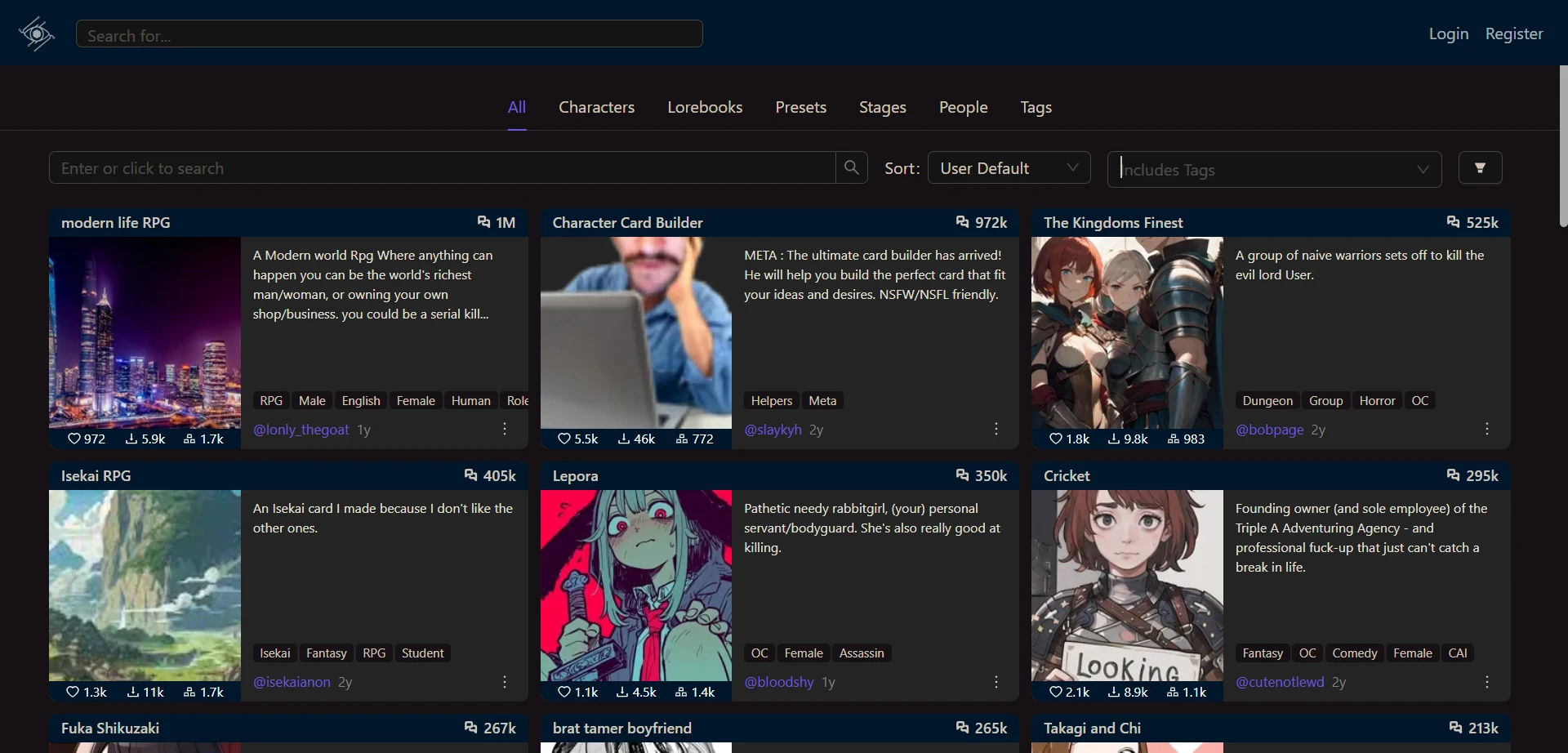The width and height of the screenshot is (1568, 753).
Task: Switch to the Characters tab
Action: click(x=596, y=107)
